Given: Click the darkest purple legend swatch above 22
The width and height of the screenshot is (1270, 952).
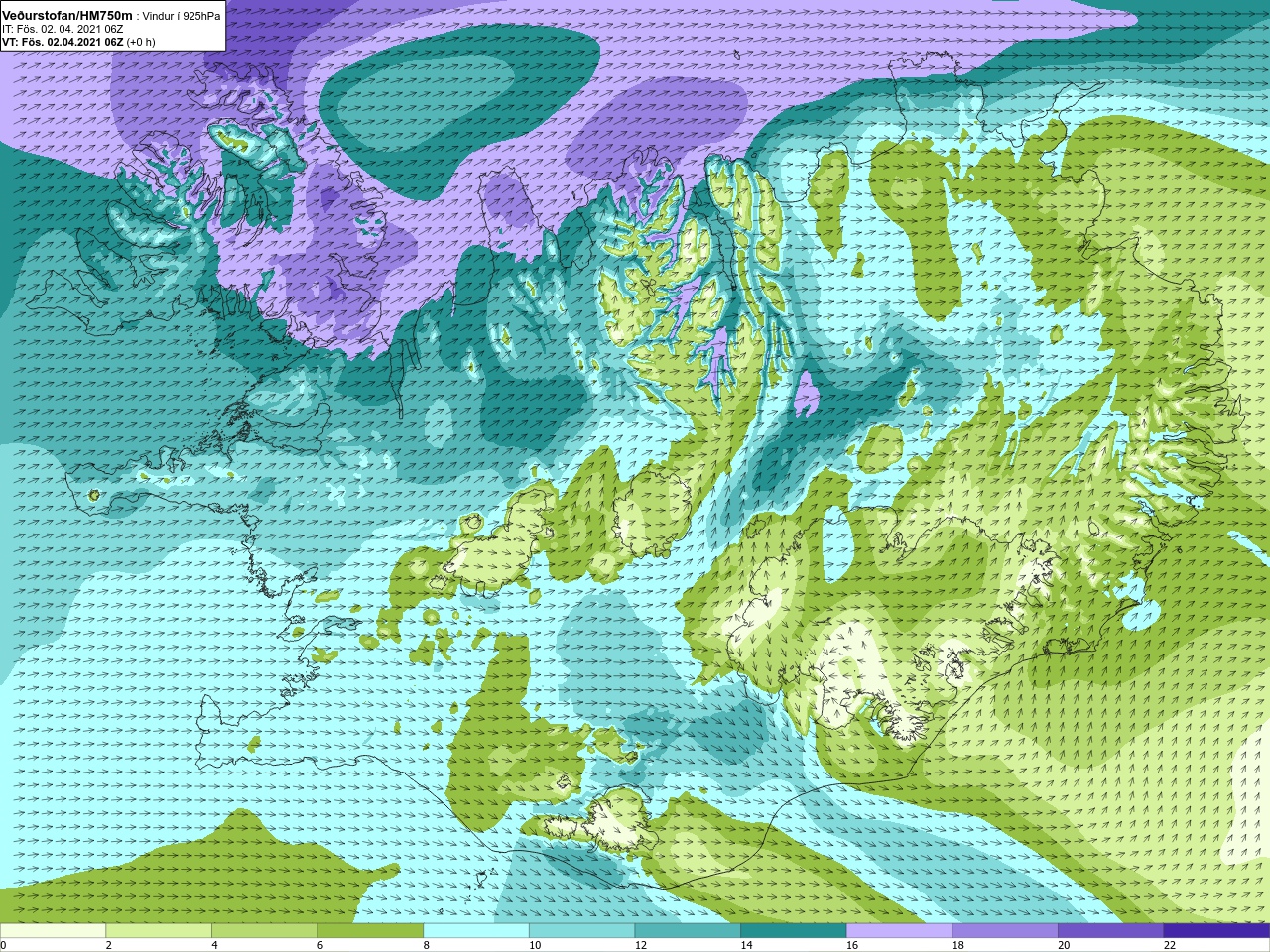Looking at the screenshot, I should 1216,931.
